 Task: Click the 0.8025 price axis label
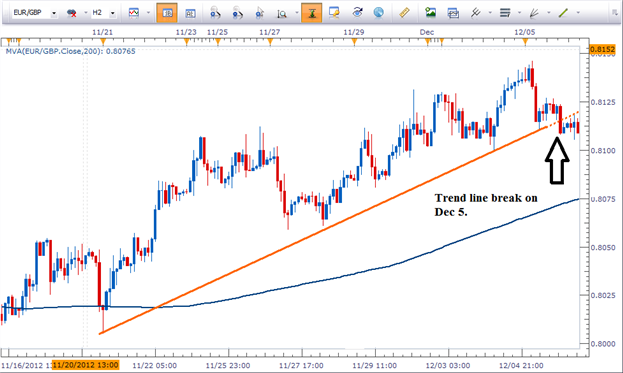[x=604, y=296]
